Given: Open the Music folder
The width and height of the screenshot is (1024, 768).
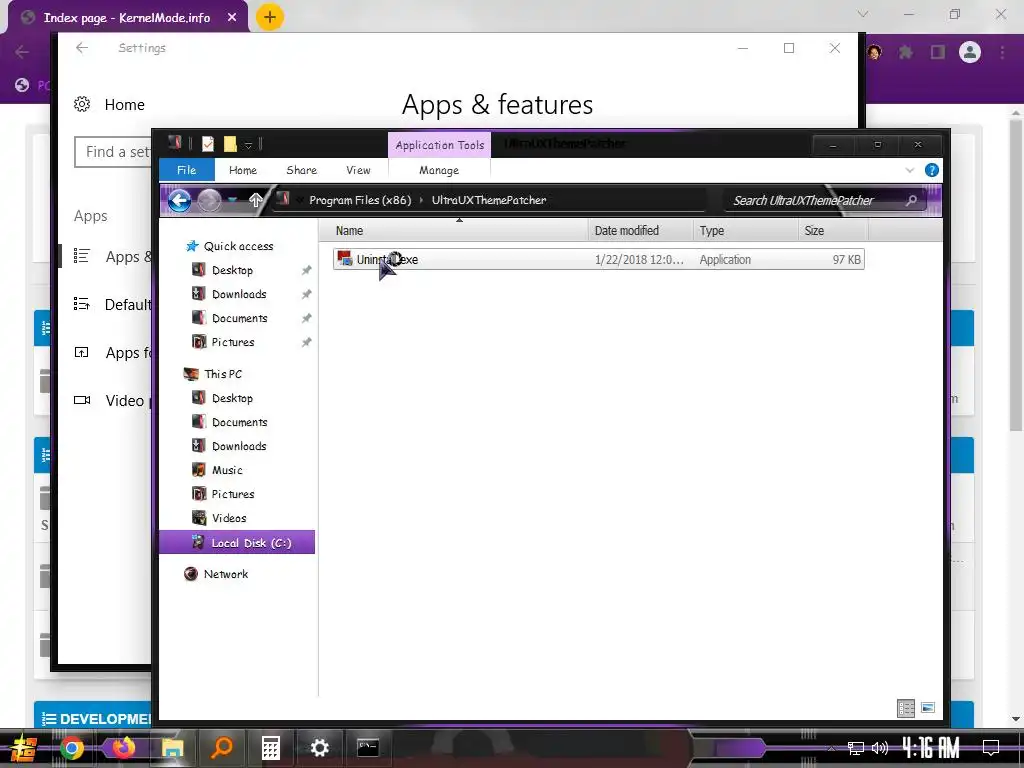Looking at the screenshot, I should [227, 470].
